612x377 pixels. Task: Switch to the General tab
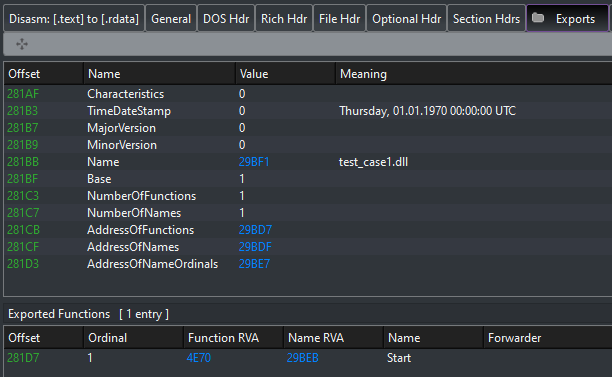coord(171,19)
